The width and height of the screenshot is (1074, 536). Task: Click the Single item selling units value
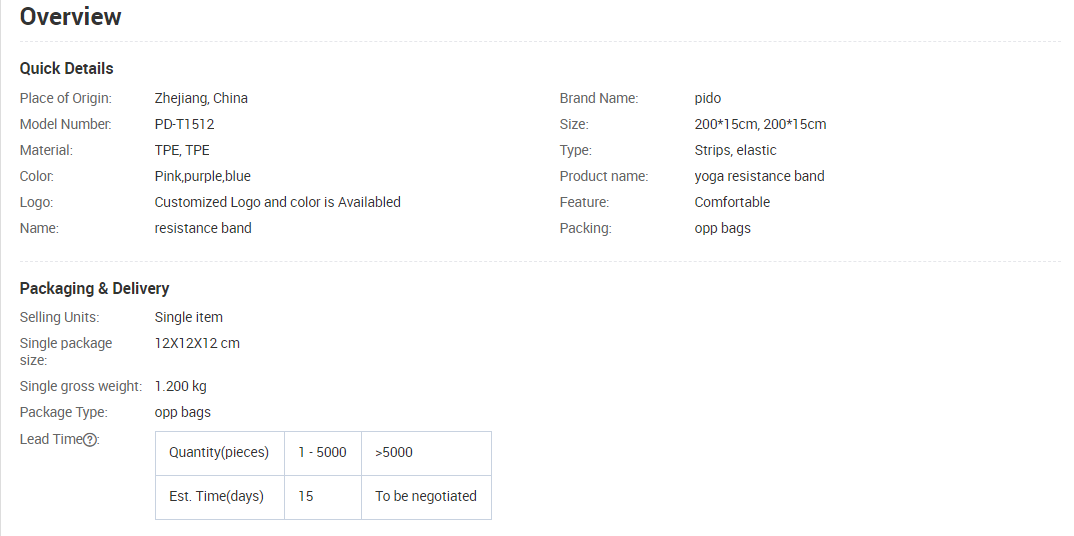[x=188, y=318]
